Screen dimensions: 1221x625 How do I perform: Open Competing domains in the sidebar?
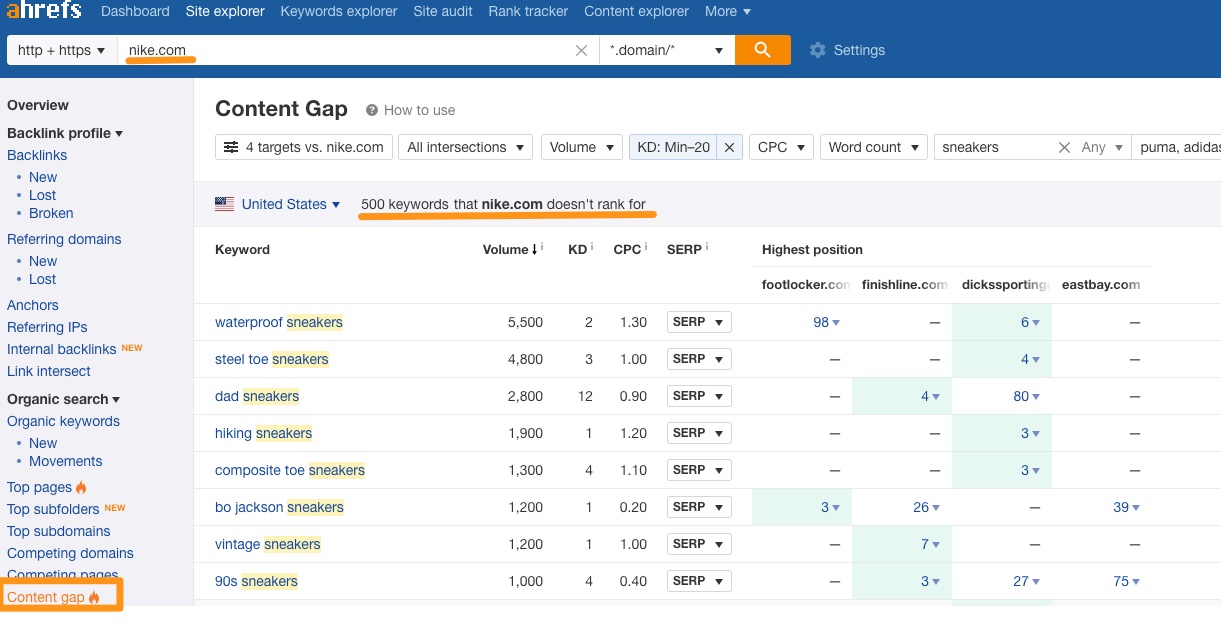click(70, 553)
